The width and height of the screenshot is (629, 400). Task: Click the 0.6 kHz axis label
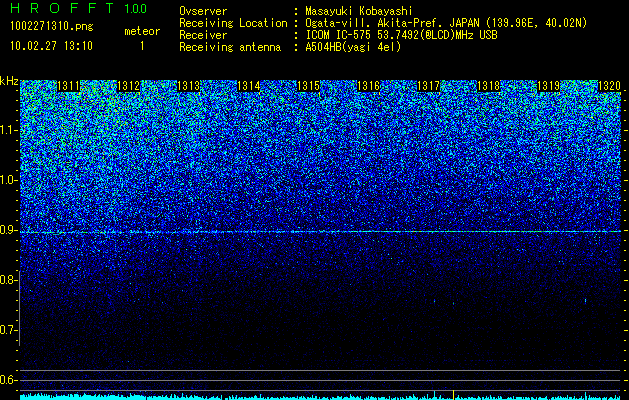(x=8, y=380)
